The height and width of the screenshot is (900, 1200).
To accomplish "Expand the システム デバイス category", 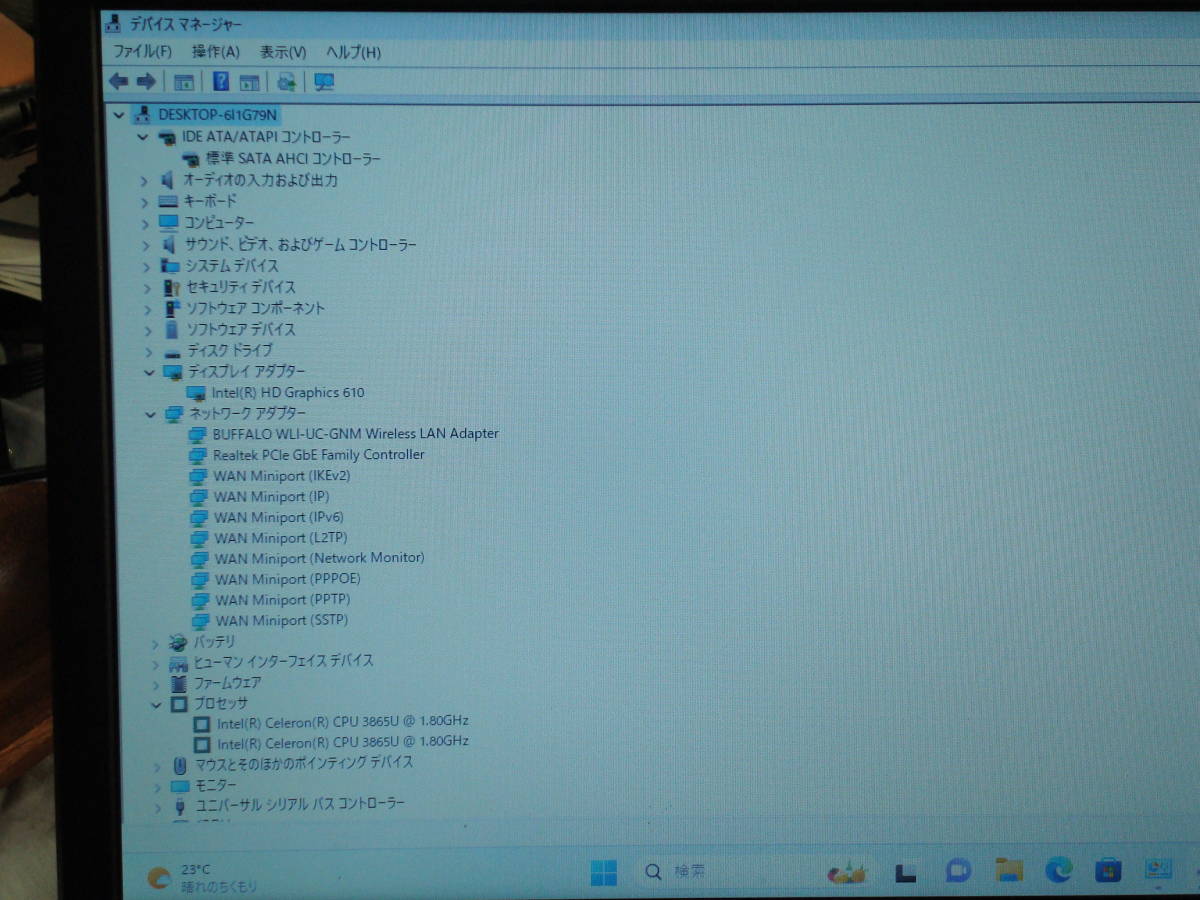I will [147, 266].
